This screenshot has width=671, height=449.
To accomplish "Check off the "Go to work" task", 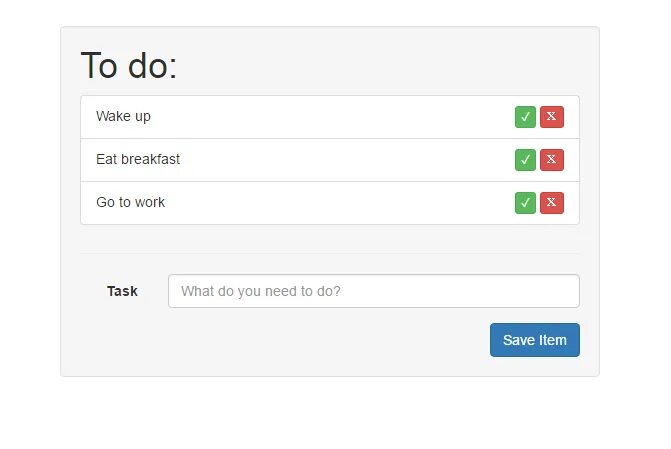I will (525, 202).
